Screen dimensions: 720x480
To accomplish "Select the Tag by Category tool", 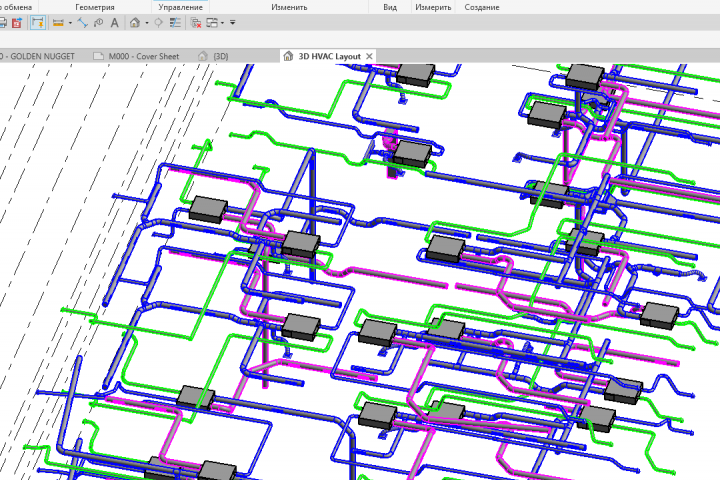I will 98,23.
